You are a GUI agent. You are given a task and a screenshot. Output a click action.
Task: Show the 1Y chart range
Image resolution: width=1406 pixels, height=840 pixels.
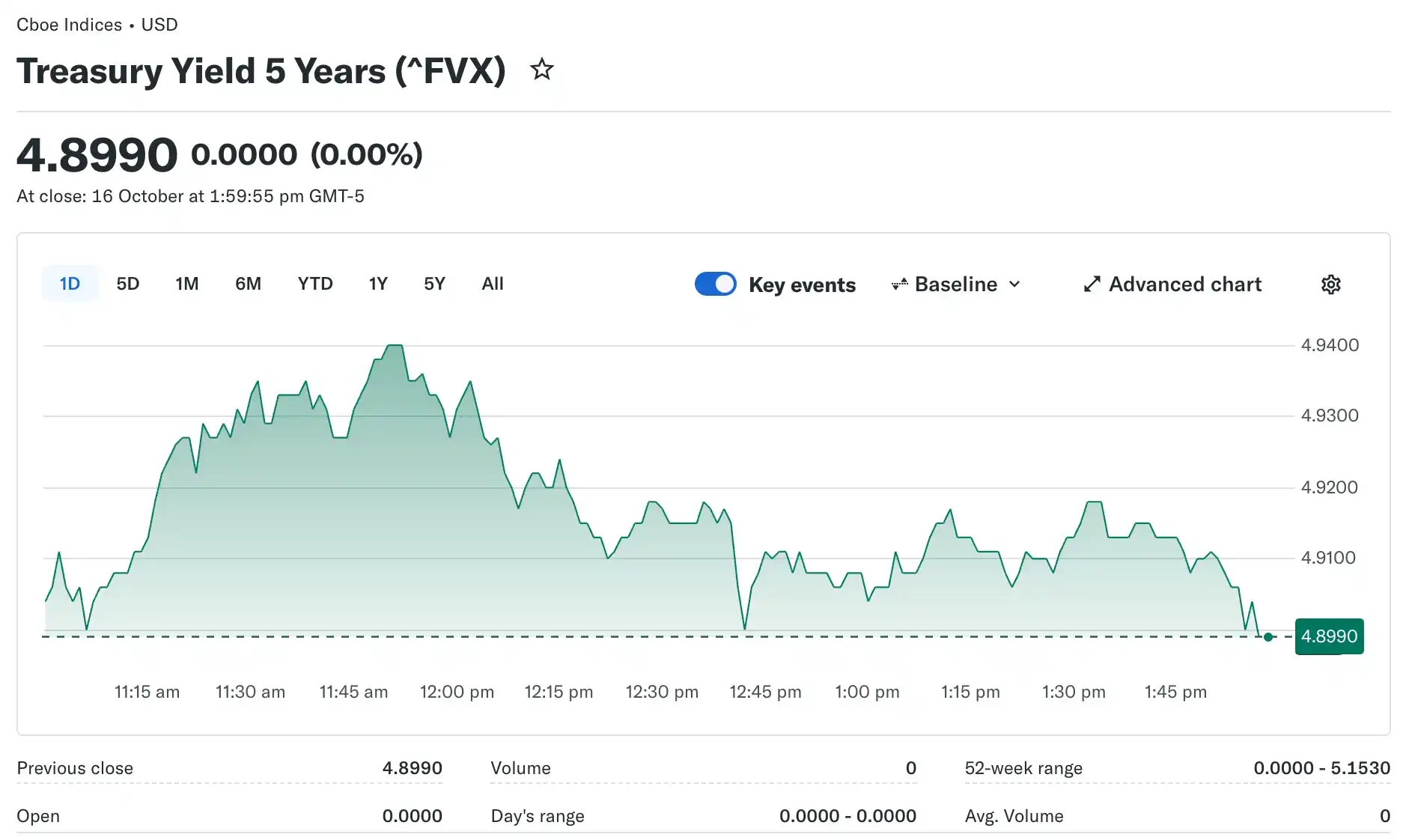[x=378, y=284]
